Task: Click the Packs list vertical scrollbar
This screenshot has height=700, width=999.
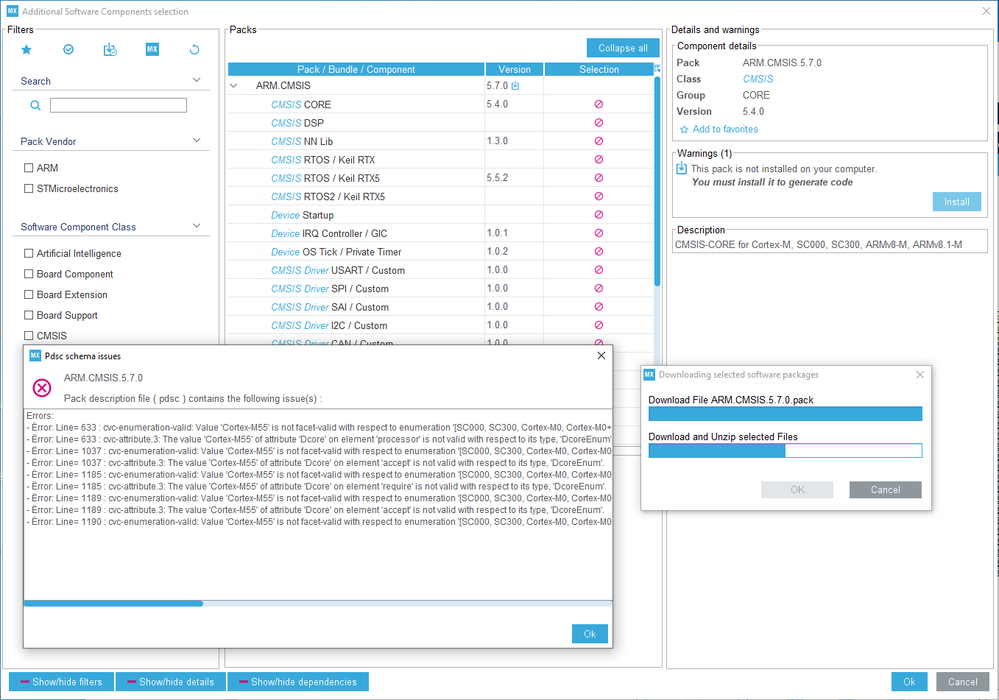Action: 657,182
